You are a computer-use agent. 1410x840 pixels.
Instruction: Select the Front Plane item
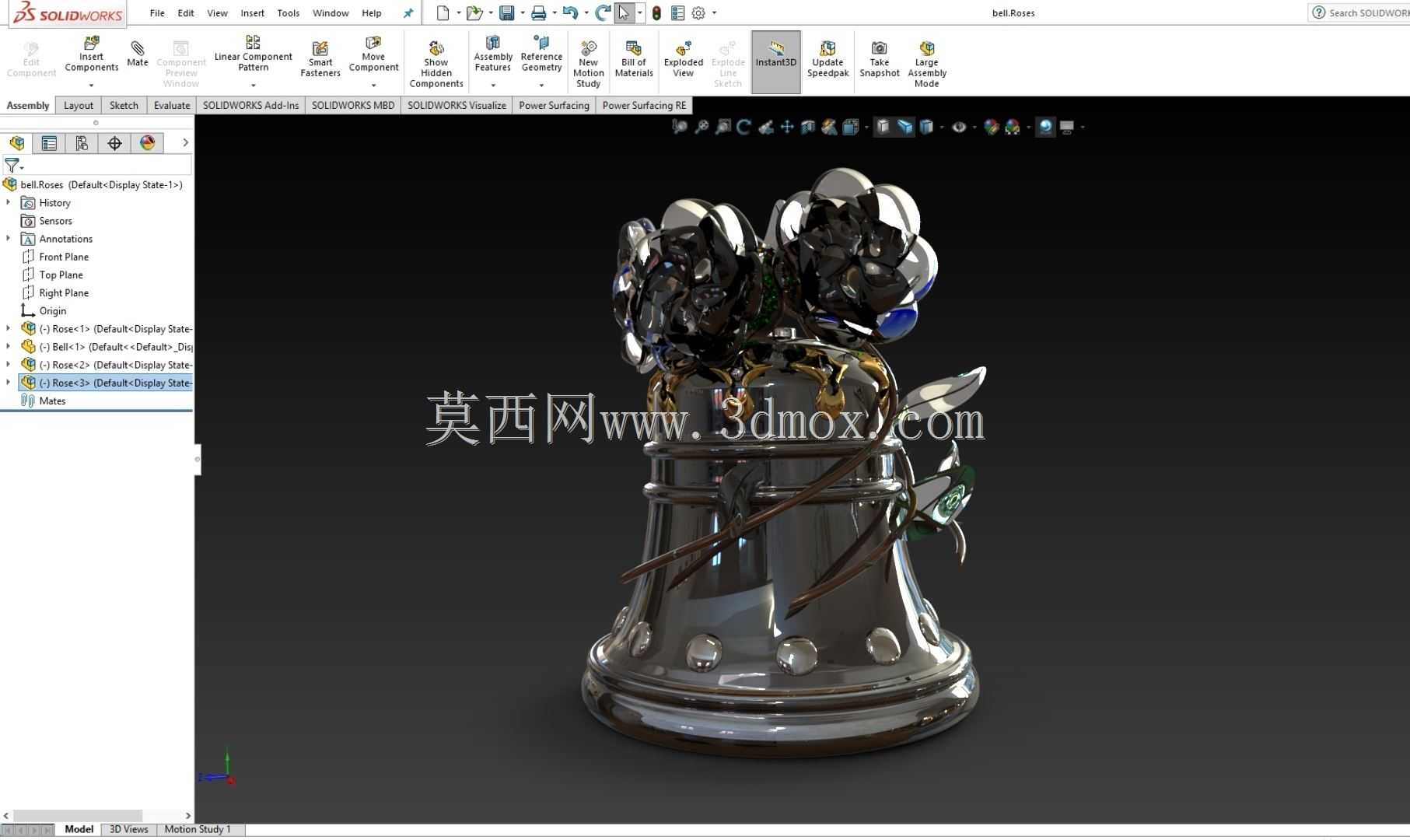point(64,257)
